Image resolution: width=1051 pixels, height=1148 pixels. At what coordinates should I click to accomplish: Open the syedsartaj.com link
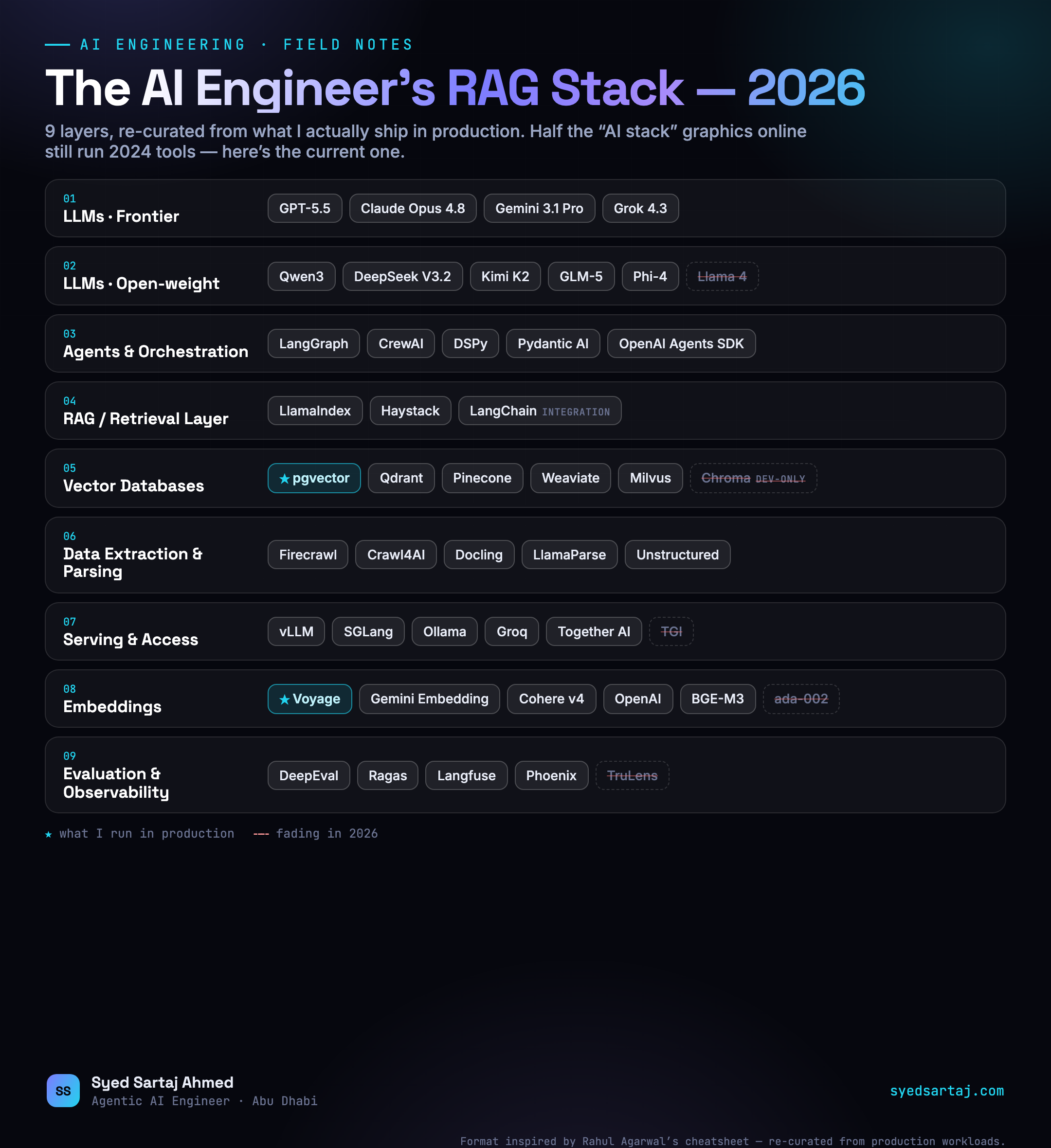pos(947,1091)
